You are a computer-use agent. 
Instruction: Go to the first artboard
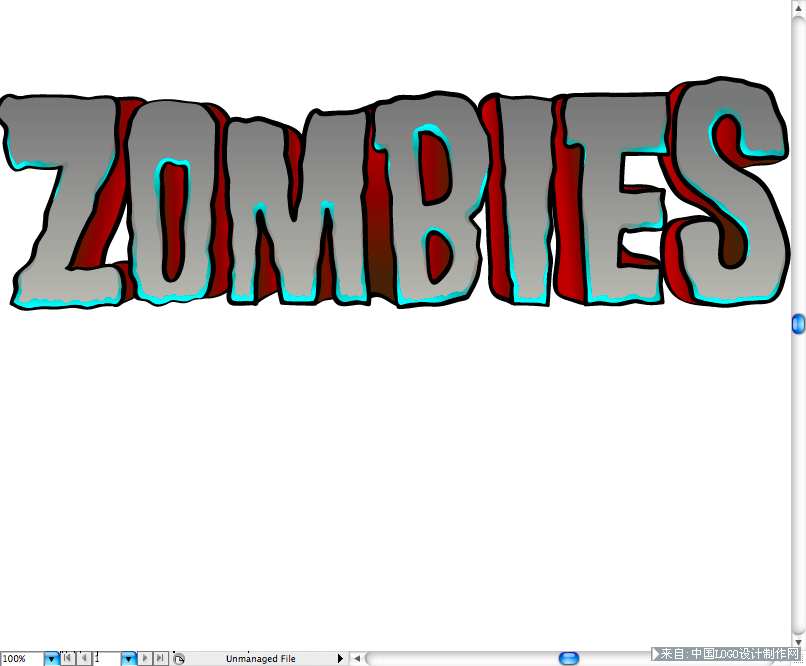click(67, 658)
